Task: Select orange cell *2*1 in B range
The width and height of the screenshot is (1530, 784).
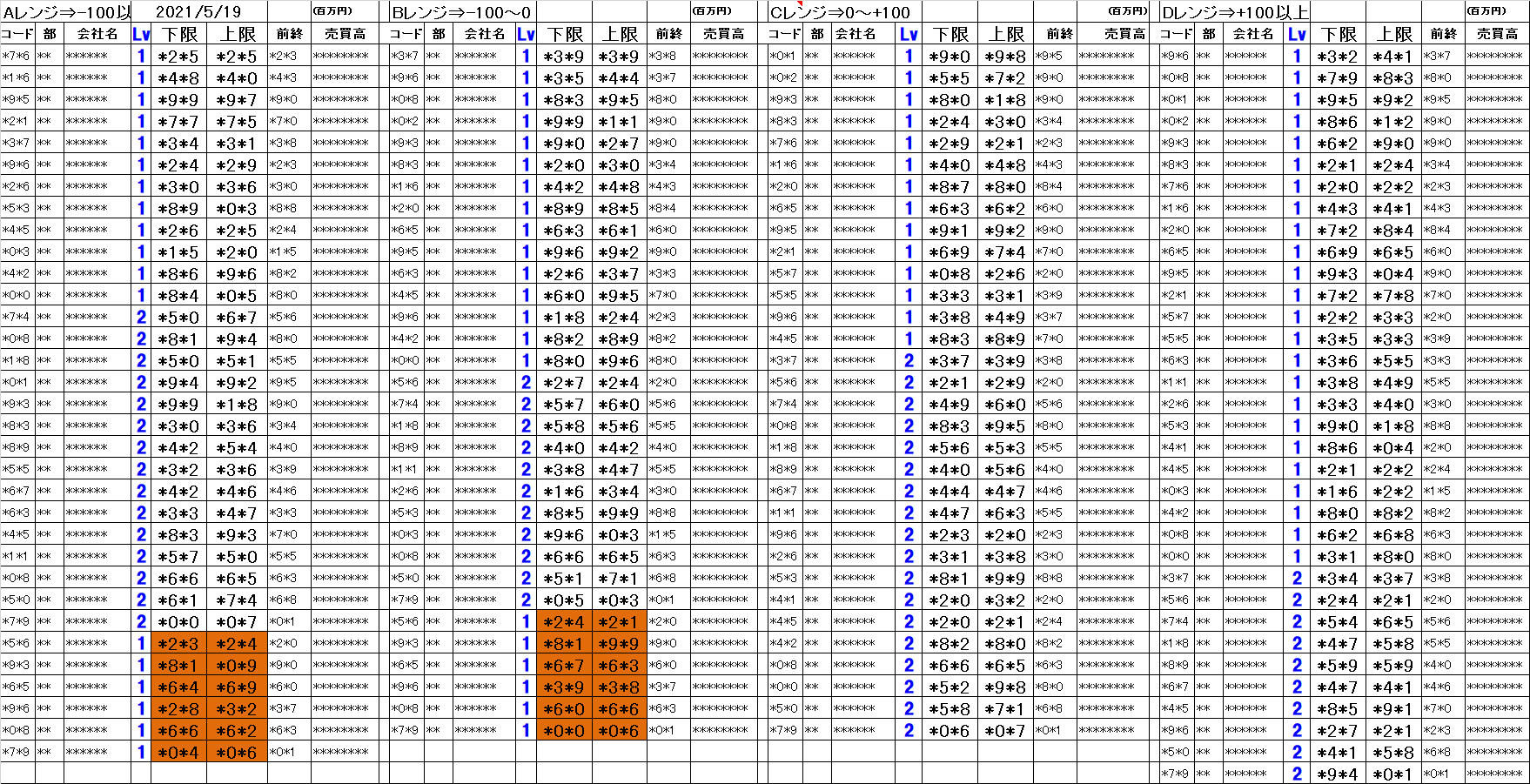Action: [x=619, y=621]
